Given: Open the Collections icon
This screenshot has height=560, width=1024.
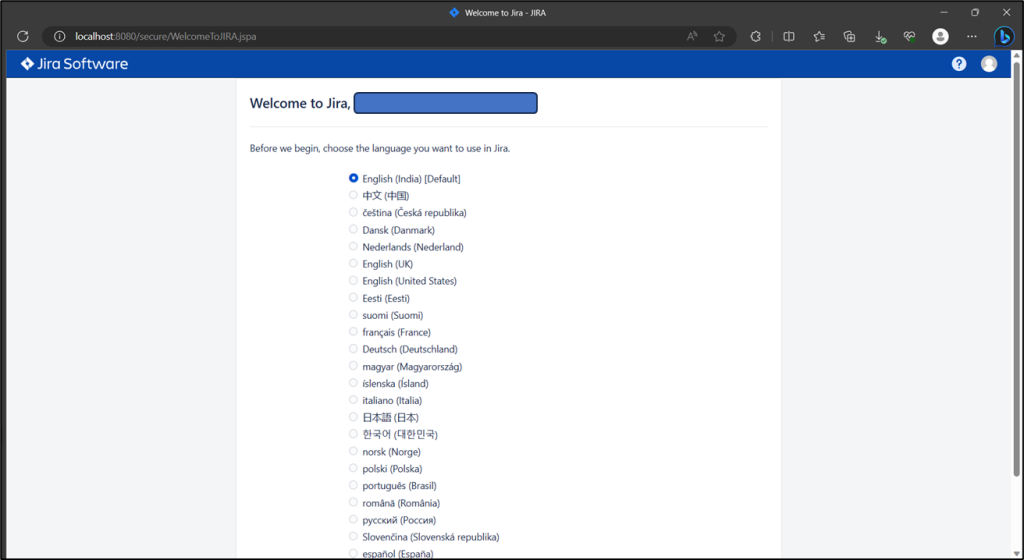Looking at the screenshot, I should click(x=849, y=37).
